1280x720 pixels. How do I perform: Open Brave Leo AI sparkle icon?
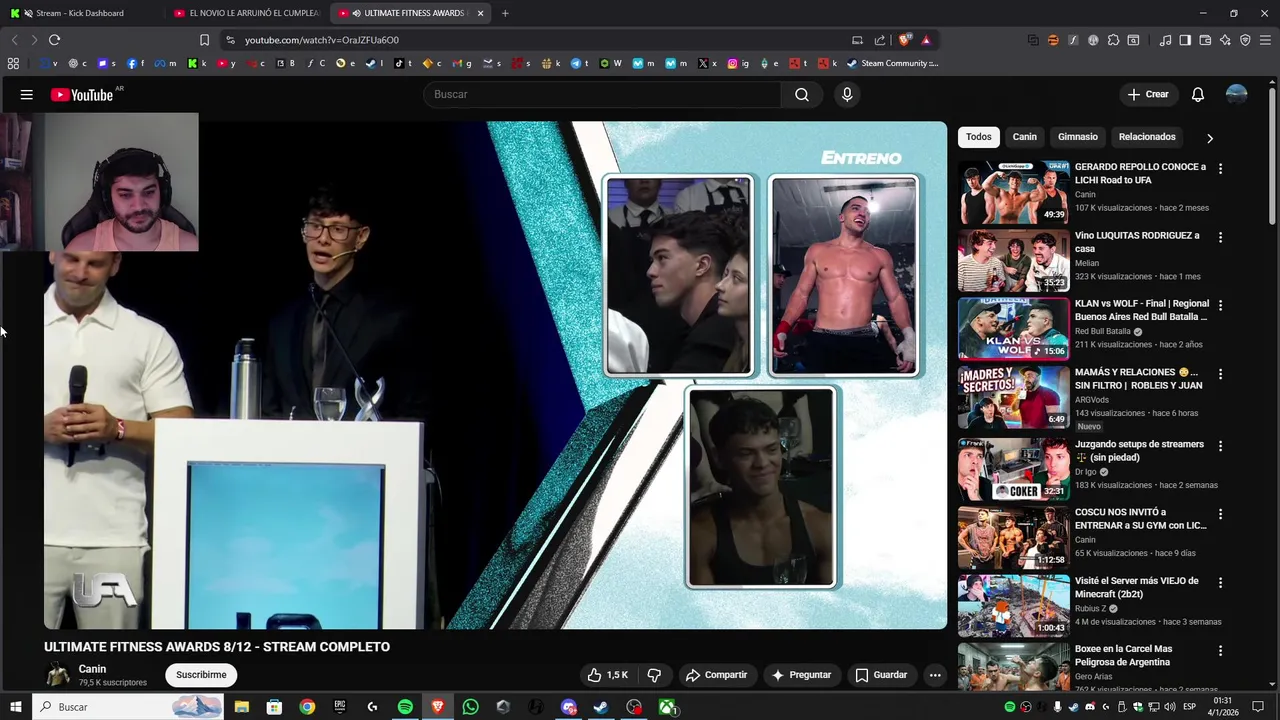[x=1225, y=40]
